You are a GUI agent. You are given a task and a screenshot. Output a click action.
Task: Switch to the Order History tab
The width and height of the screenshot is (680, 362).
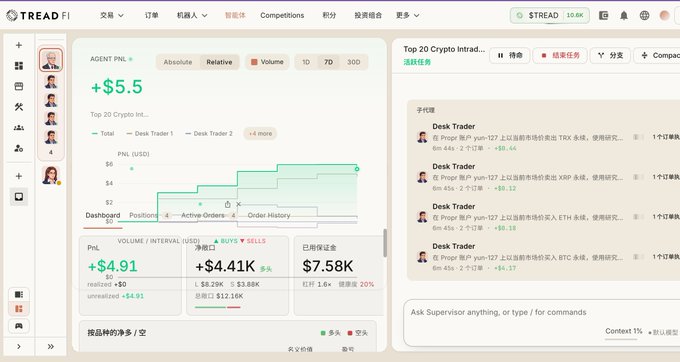click(x=269, y=215)
